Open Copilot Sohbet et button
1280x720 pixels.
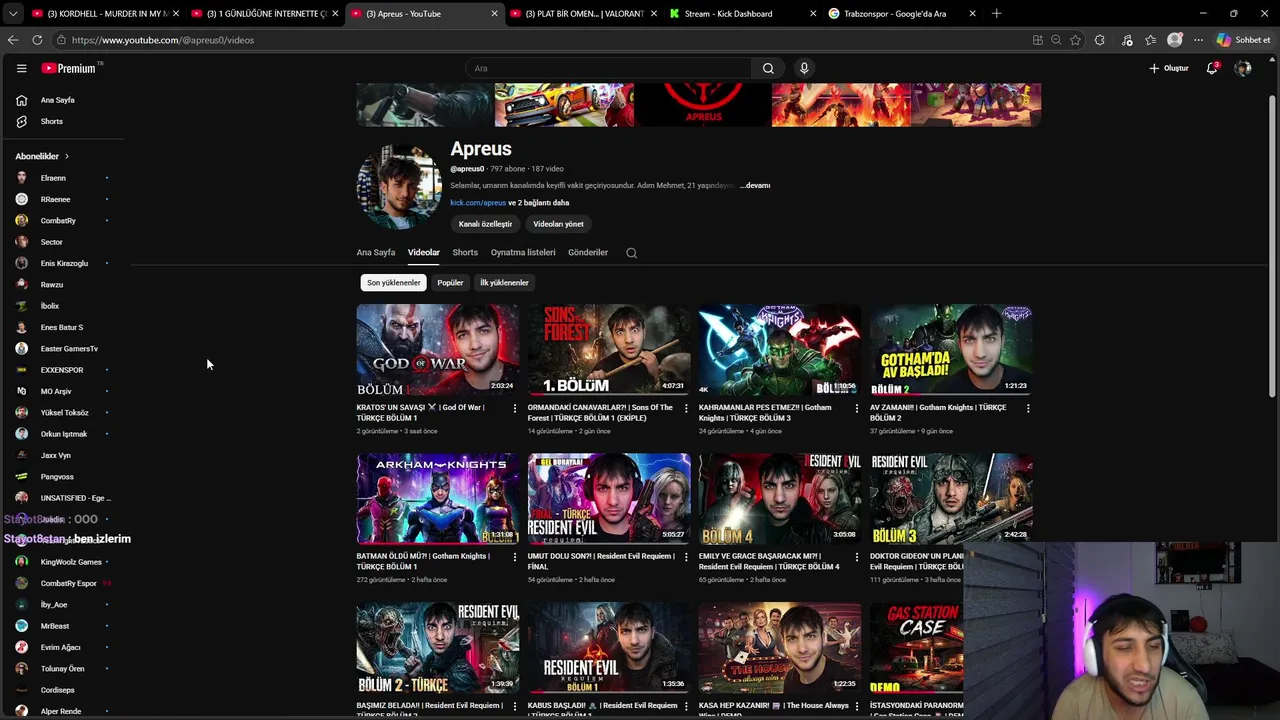[x=1244, y=40]
